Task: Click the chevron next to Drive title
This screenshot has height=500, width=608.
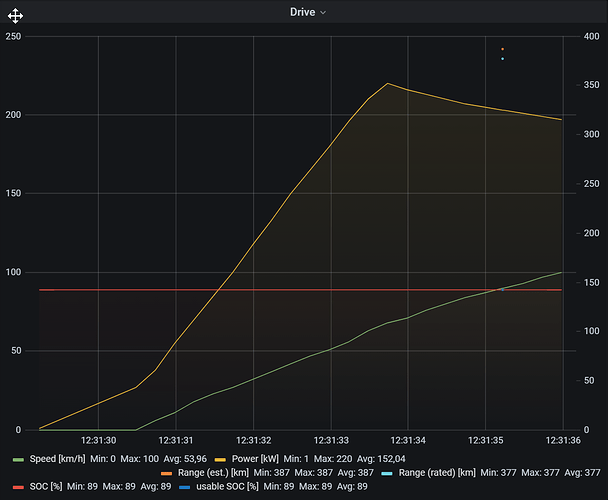Action: (x=323, y=13)
